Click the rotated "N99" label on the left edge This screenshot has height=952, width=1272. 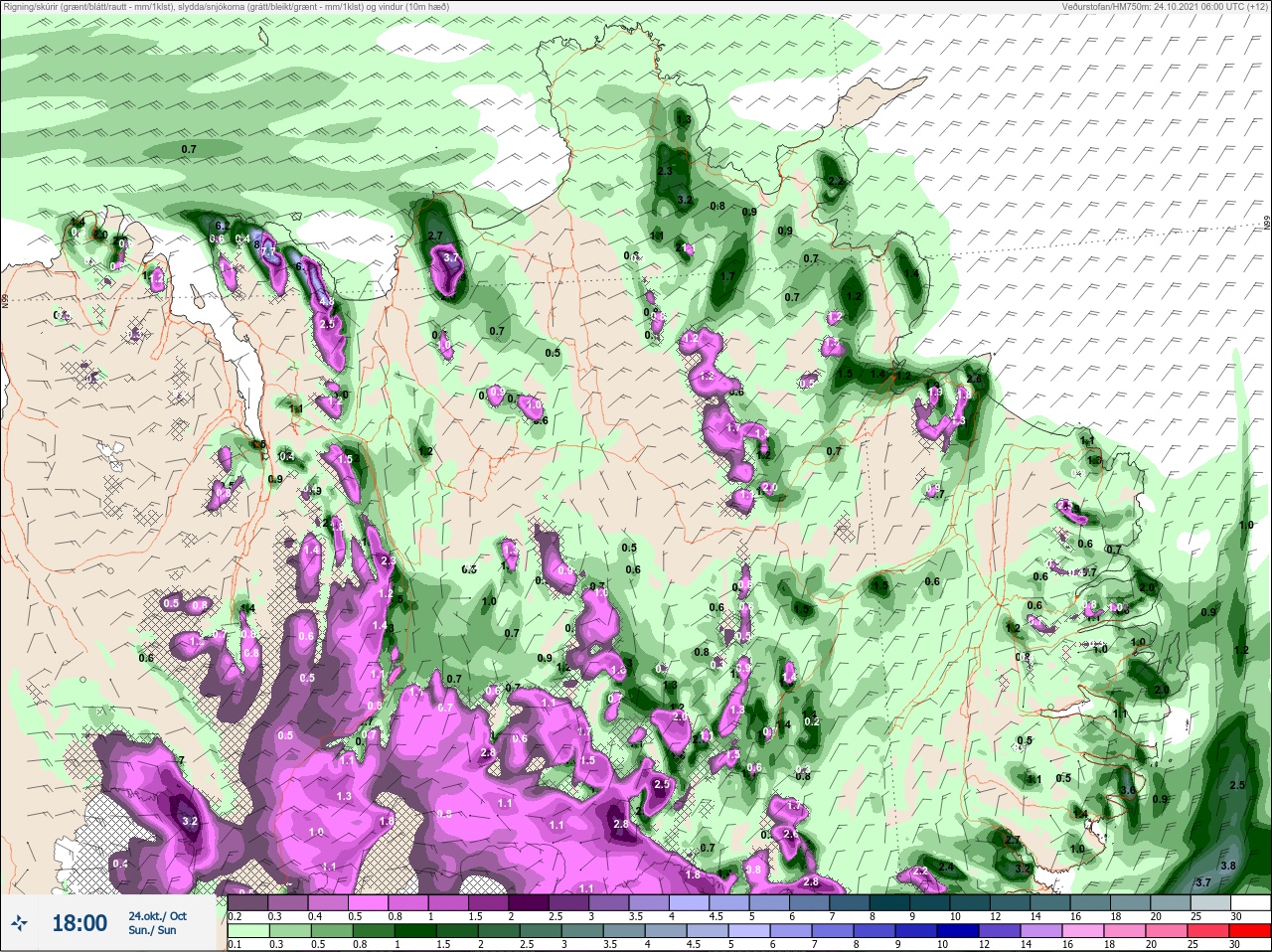[x=5, y=299]
